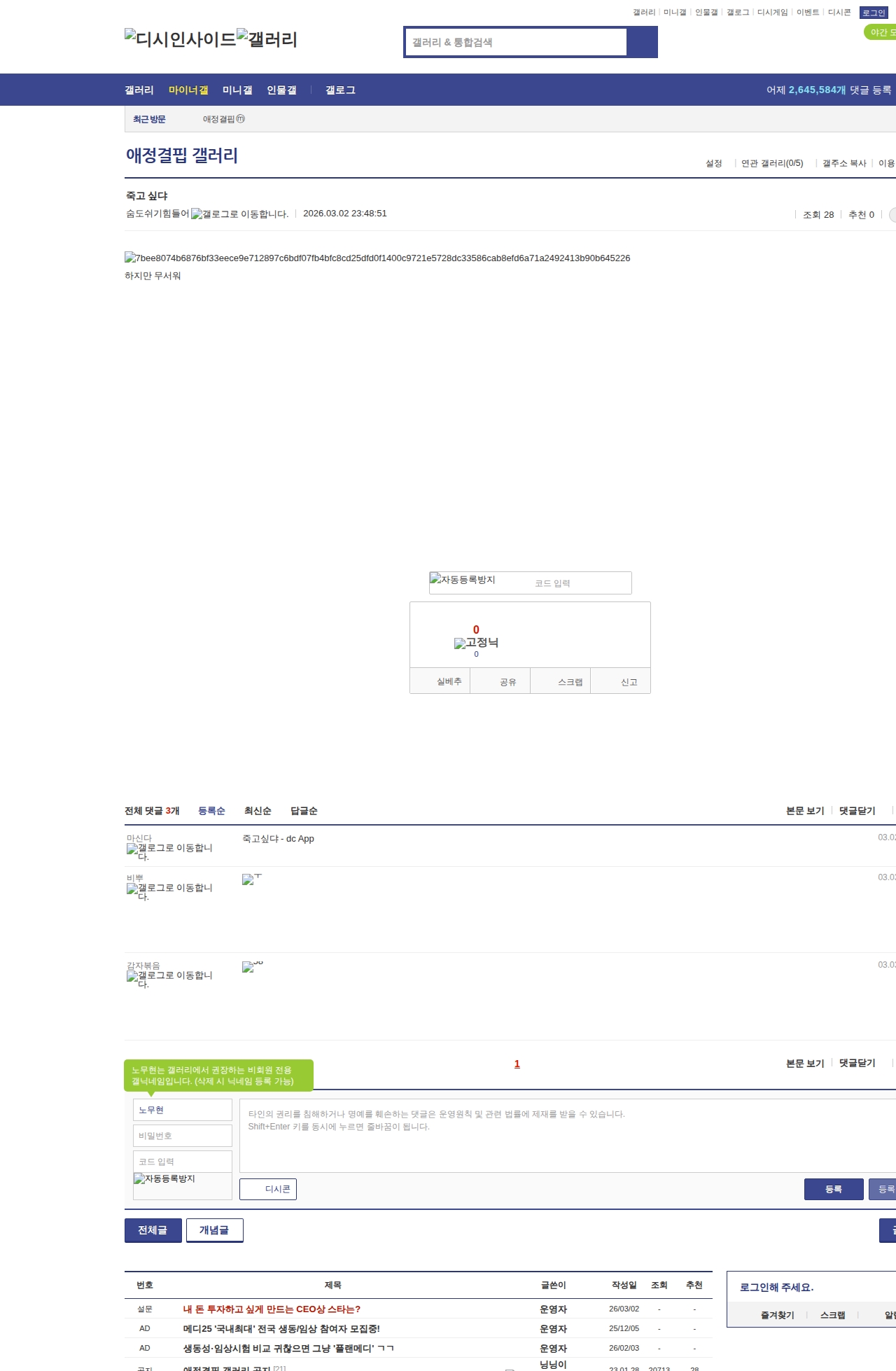The width and height of the screenshot is (896, 1371).
Task: Open the 애정결핍 갤러리 title link
Action: (182, 155)
